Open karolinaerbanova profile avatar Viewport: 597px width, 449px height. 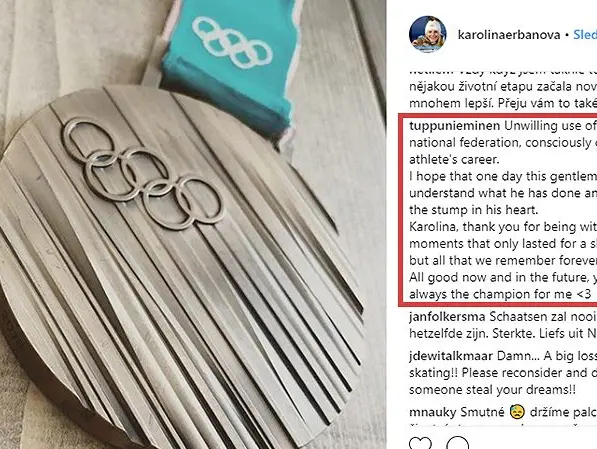pos(428,34)
